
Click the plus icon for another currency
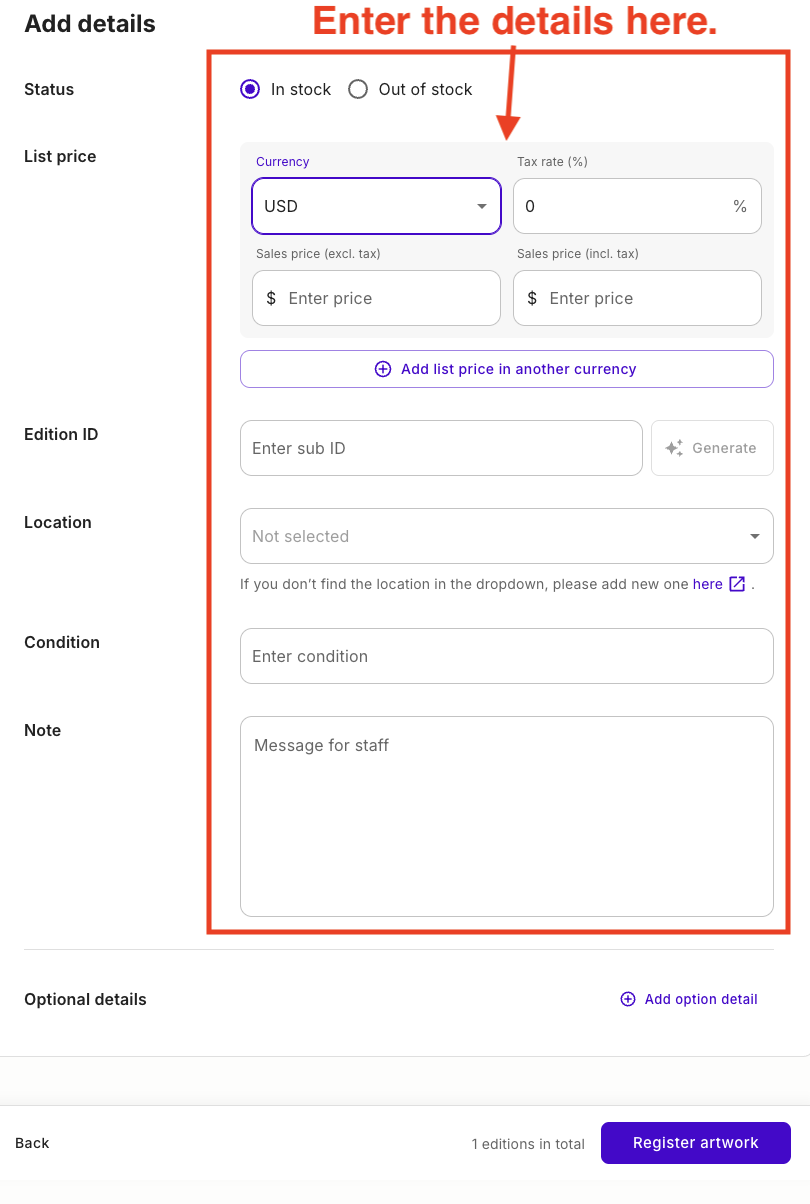pyautogui.click(x=383, y=369)
